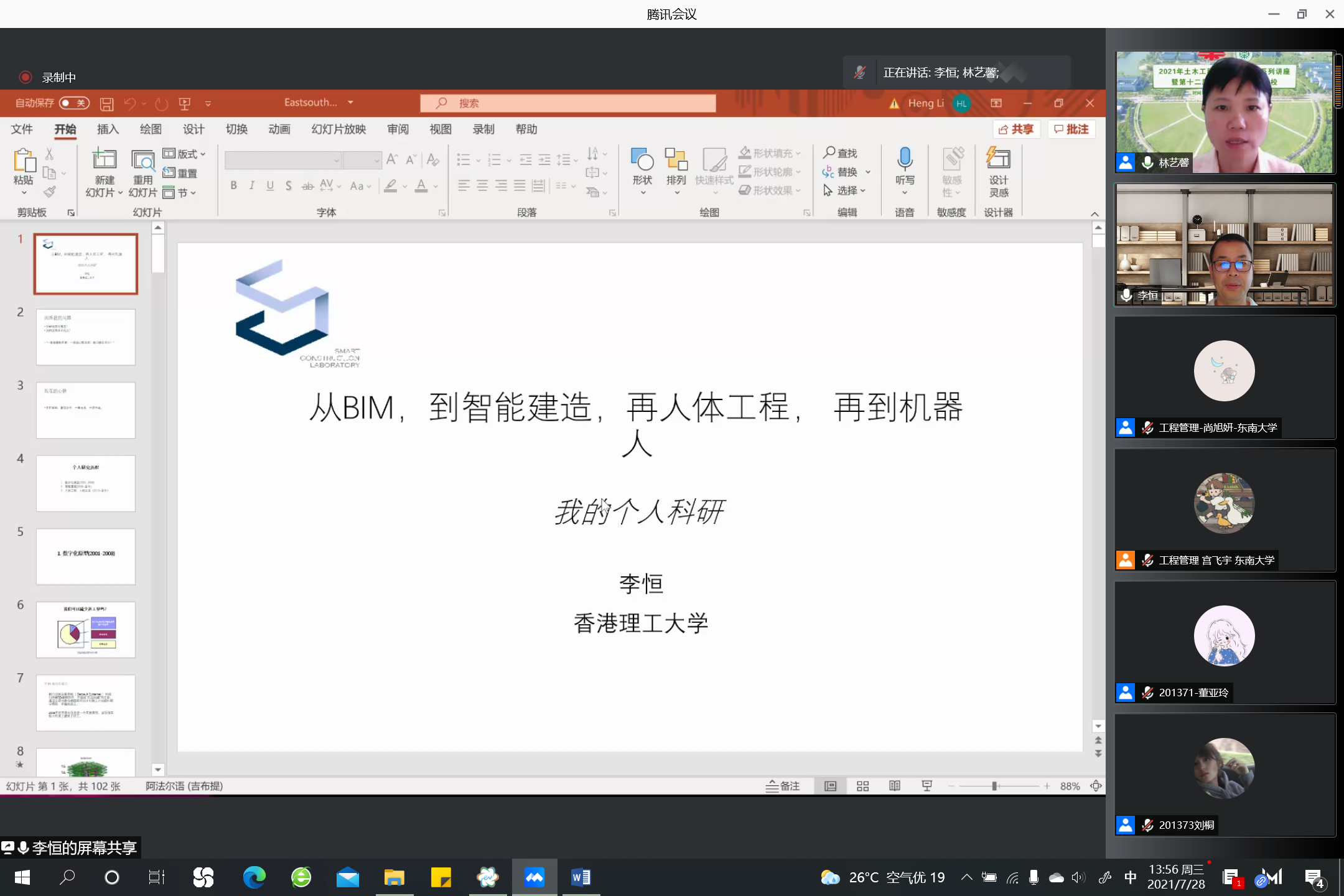Open reading view in status bar

[x=895, y=786]
